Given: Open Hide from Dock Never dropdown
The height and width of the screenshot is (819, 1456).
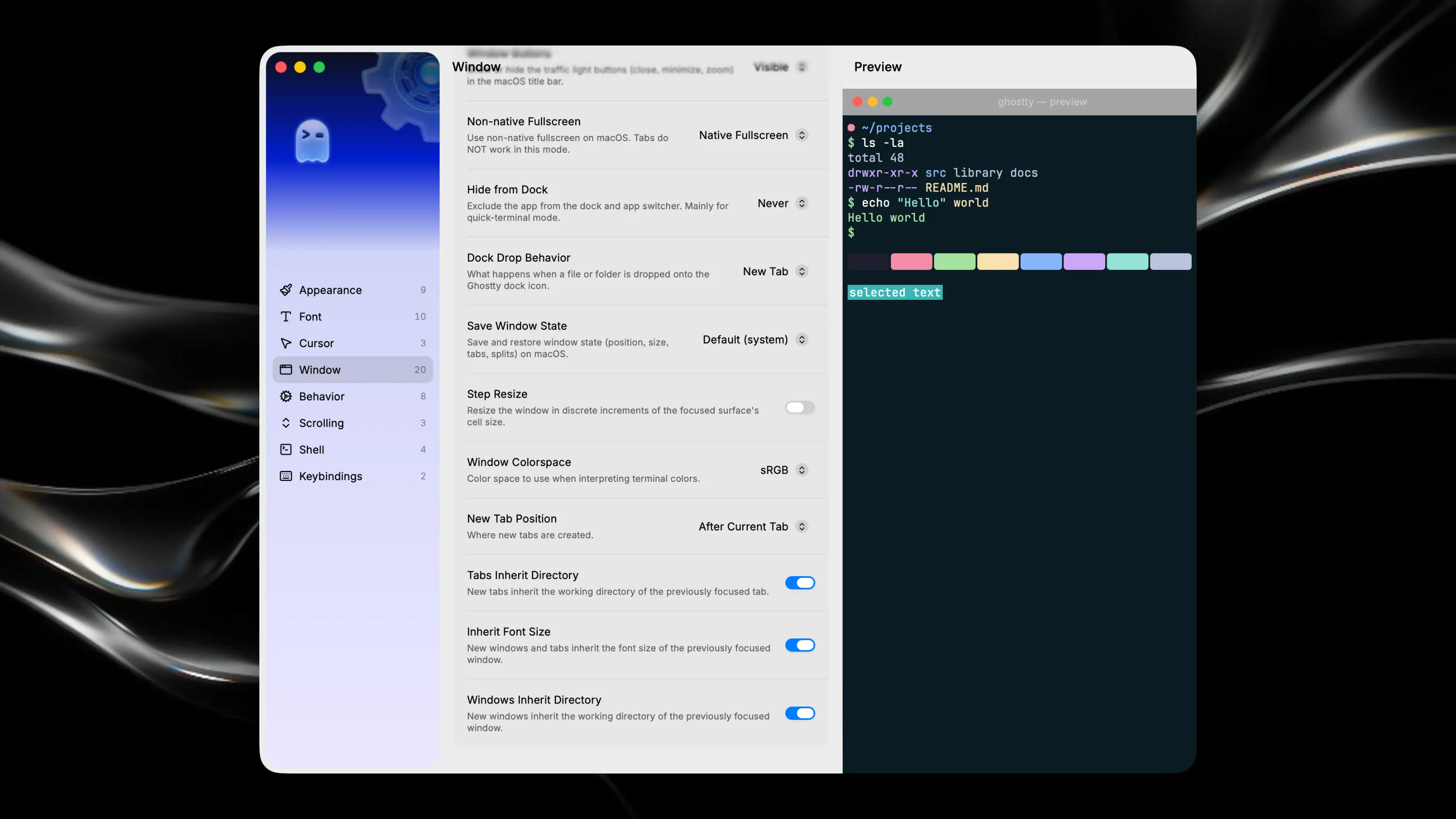Looking at the screenshot, I should 783,203.
